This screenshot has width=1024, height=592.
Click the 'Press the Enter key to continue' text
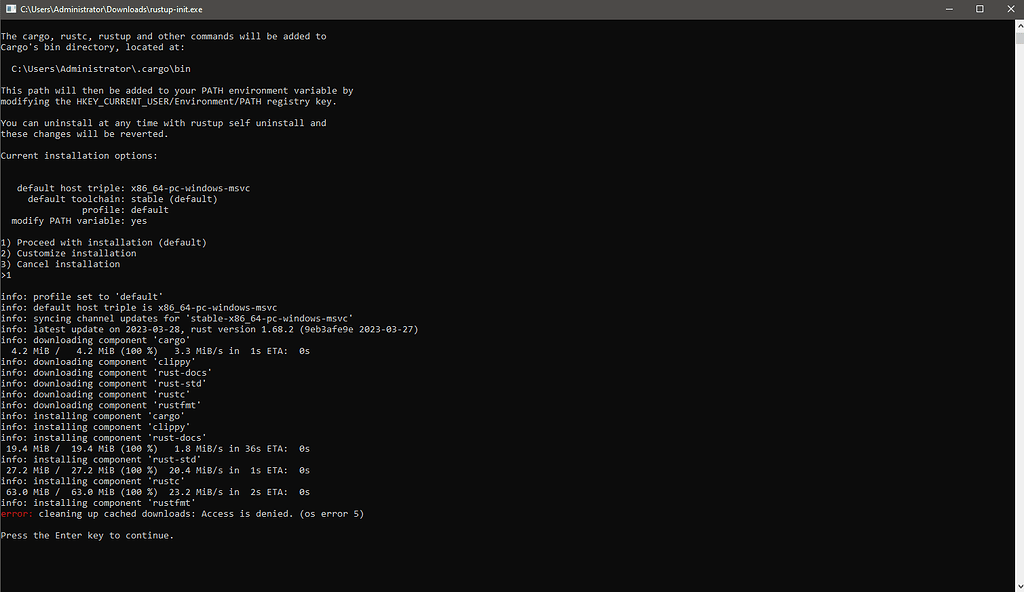pos(88,535)
